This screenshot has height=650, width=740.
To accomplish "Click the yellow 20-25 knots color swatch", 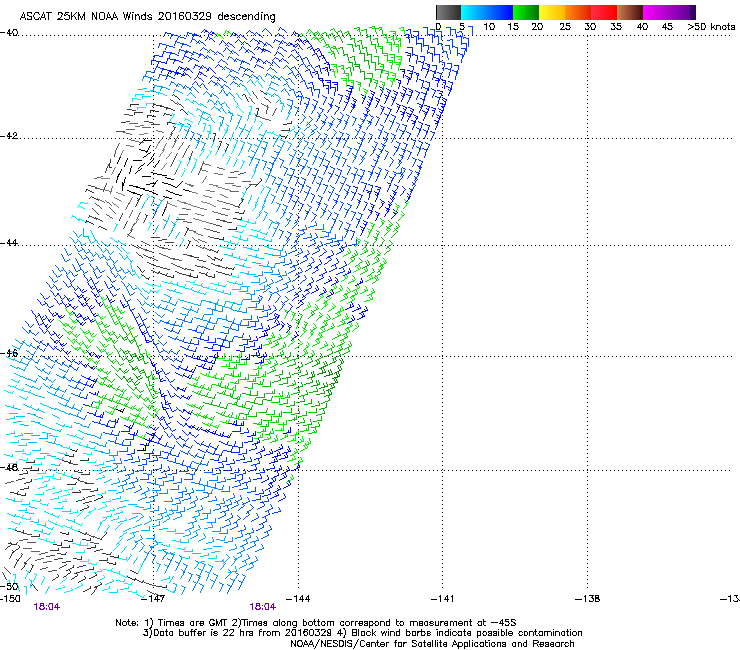I will coord(552,12).
